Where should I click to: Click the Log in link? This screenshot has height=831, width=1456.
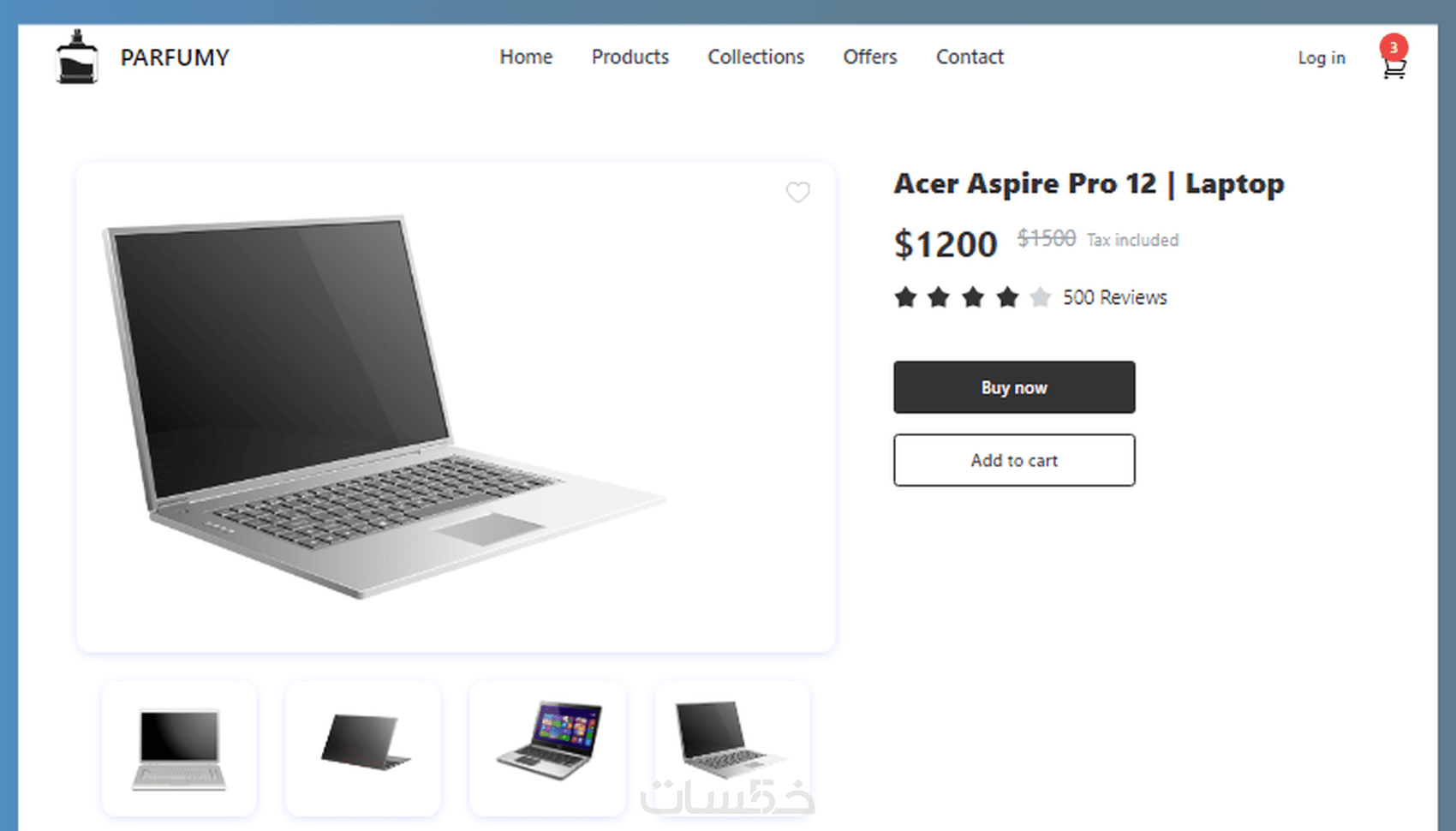[1322, 57]
